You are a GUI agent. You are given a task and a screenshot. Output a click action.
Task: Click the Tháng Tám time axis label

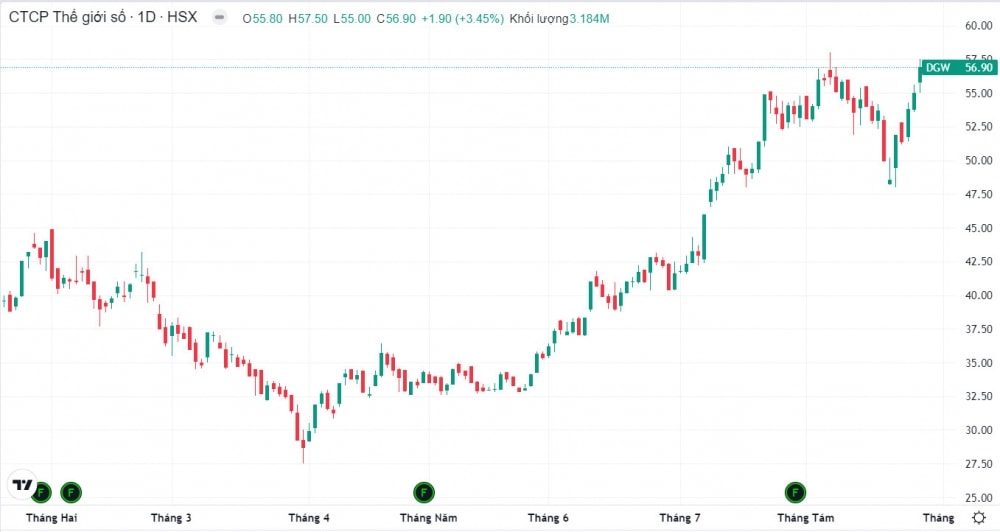click(805, 517)
